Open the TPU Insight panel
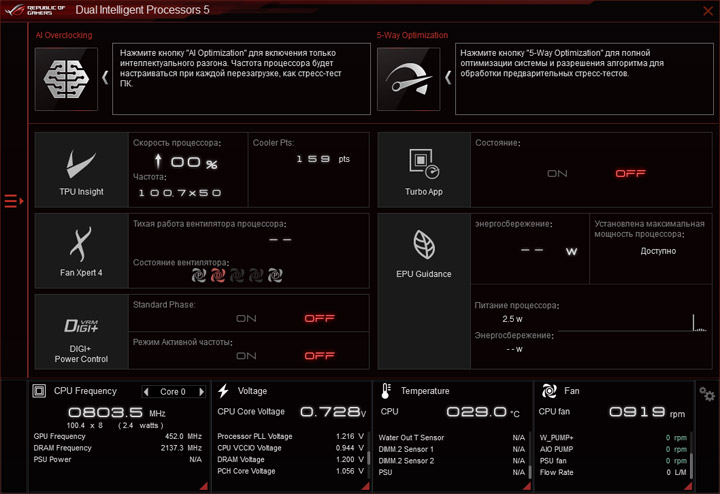Image resolution: width=720 pixels, height=494 pixels. coord(81,170)
